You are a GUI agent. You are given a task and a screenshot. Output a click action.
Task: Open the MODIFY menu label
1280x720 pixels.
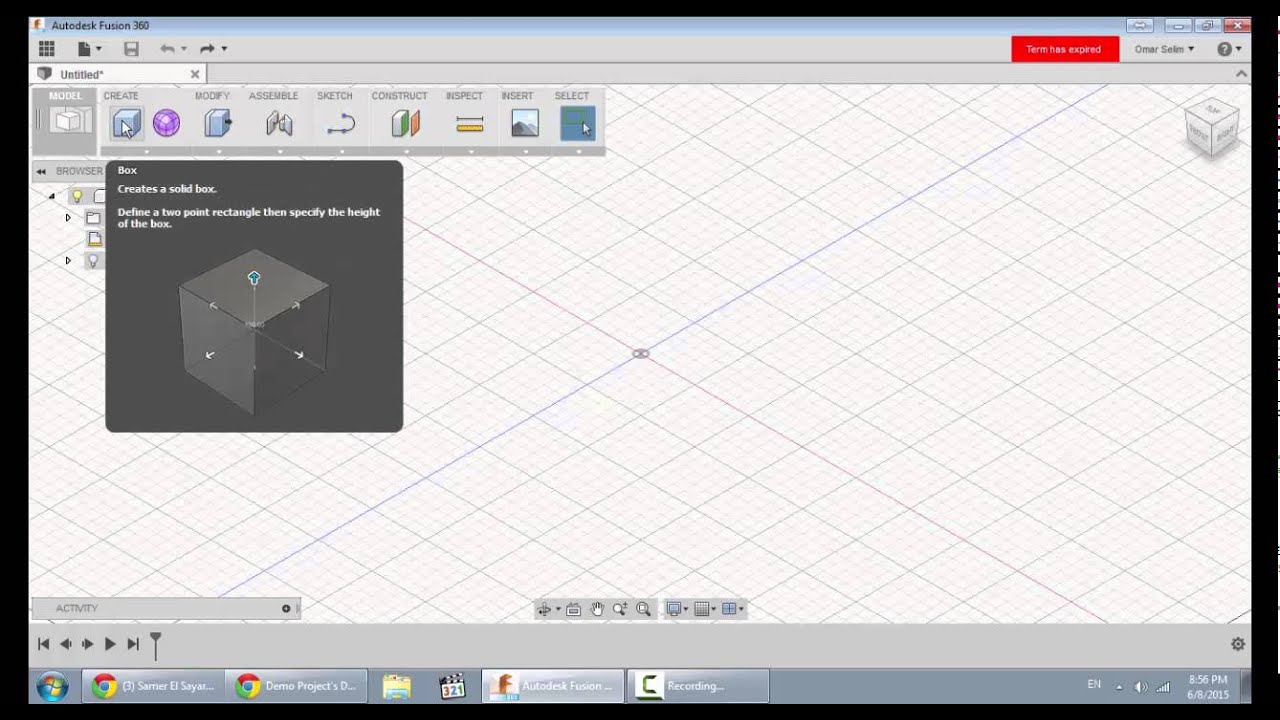(x=212, y=96)
